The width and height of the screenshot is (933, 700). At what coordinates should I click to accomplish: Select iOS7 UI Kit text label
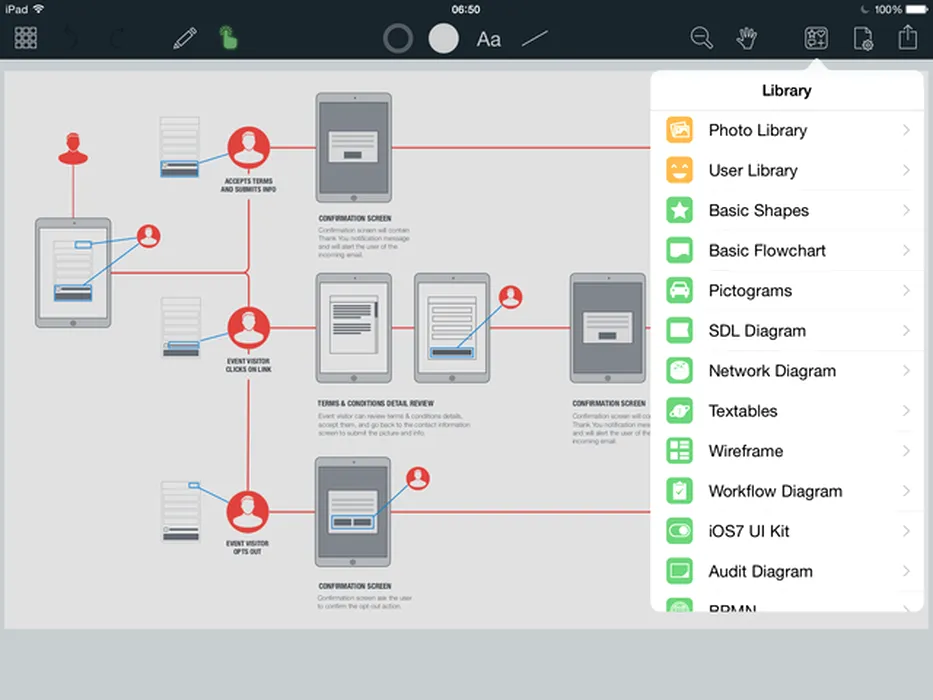tap(749, 532)
